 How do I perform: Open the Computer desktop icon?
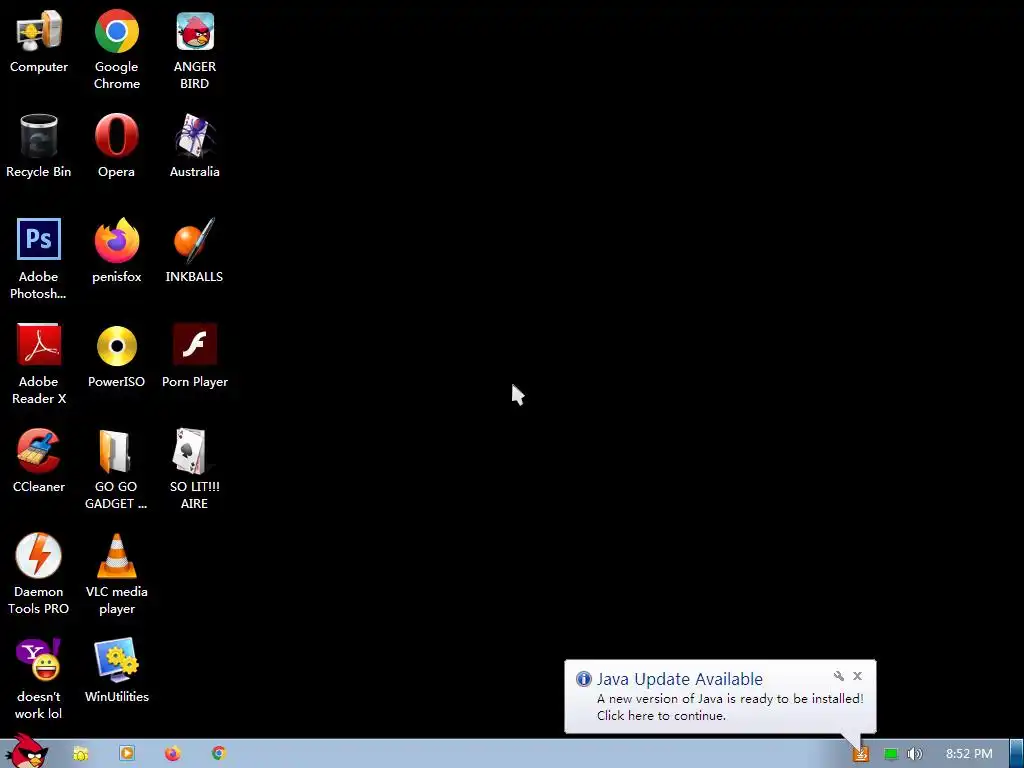point(39,42)
